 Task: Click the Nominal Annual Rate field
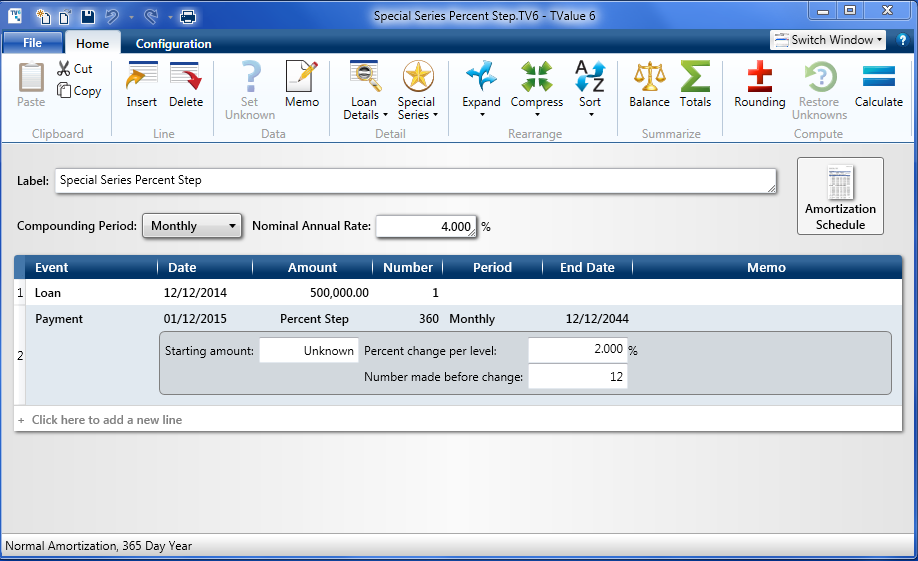pyautogui.click(x=426, y=227)
